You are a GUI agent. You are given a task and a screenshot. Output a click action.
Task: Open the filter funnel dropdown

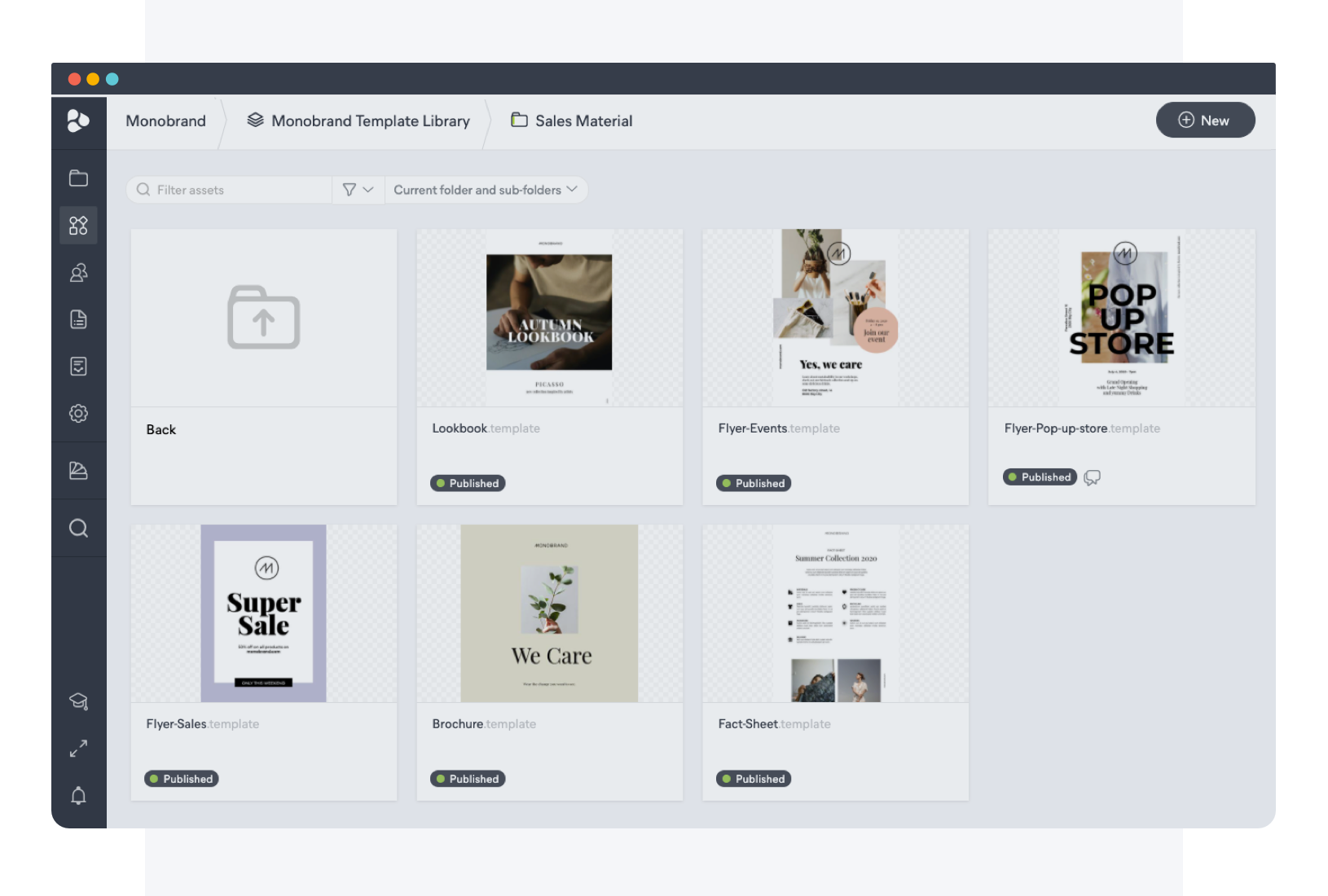358,190
